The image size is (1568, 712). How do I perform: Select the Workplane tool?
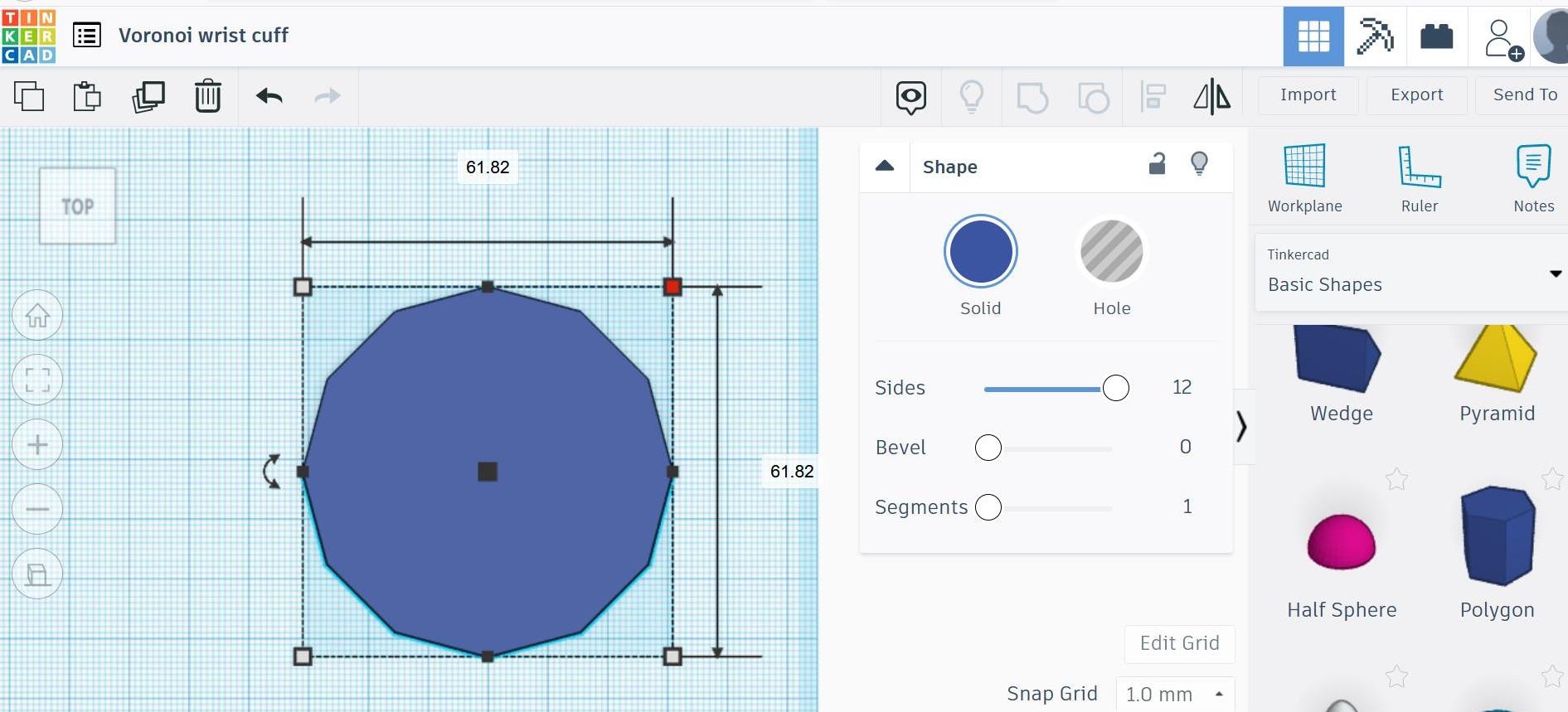[1305, 178]
